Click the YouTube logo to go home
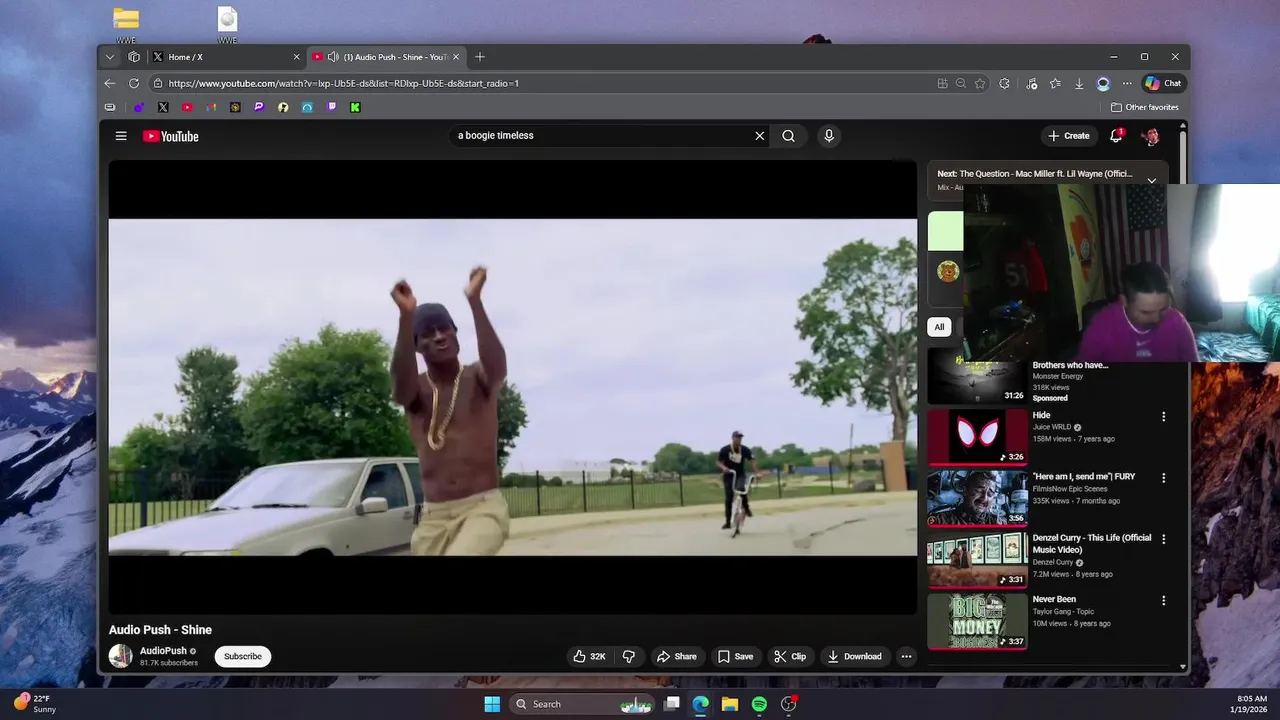This screenshot has width=1280, height=720. point(171,136)
